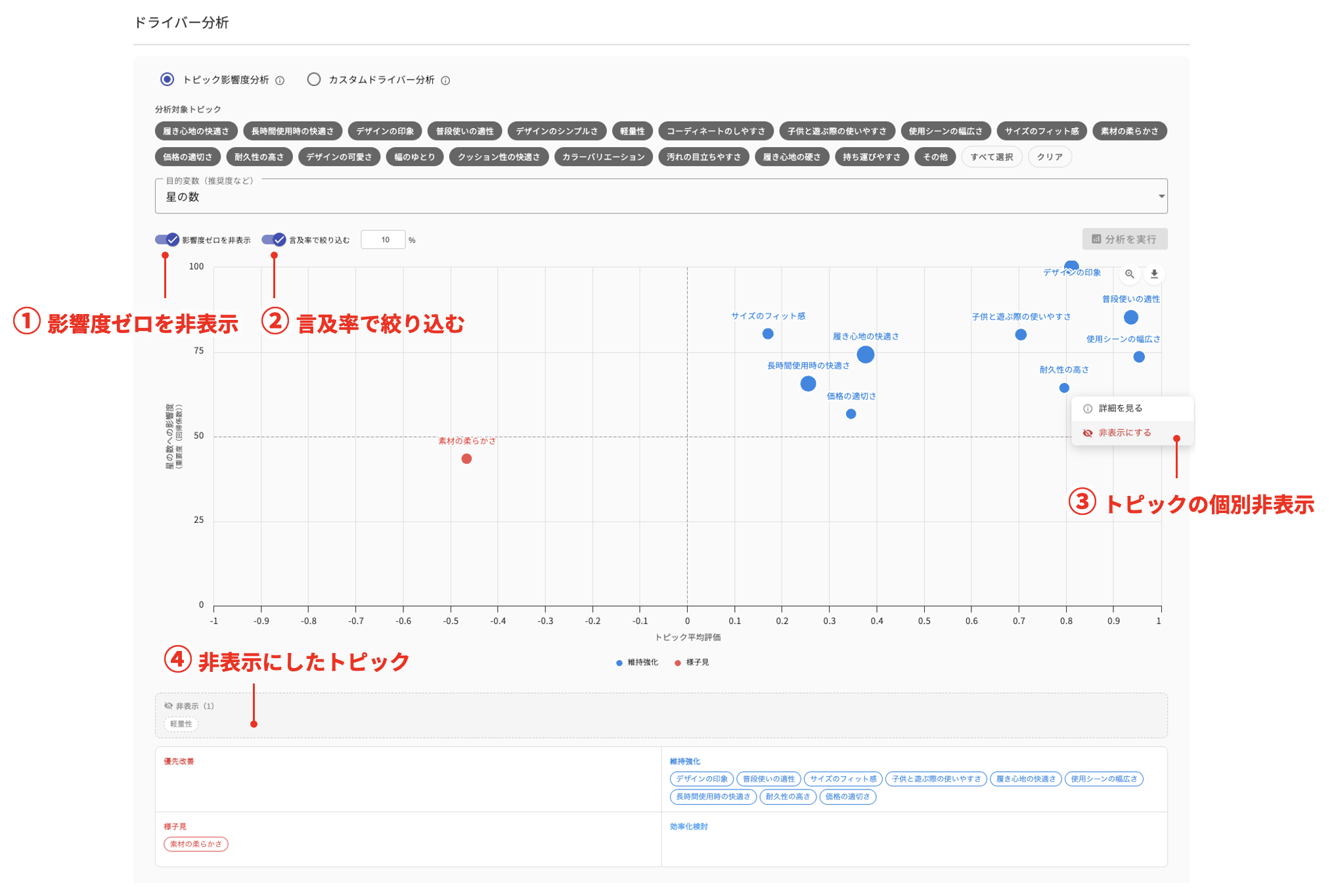This screenshot has height=896, width=1336.
Task: Click the 履き心地の快適さ data point on the chart
Action: pyautogui.click(x=866, y=355)
